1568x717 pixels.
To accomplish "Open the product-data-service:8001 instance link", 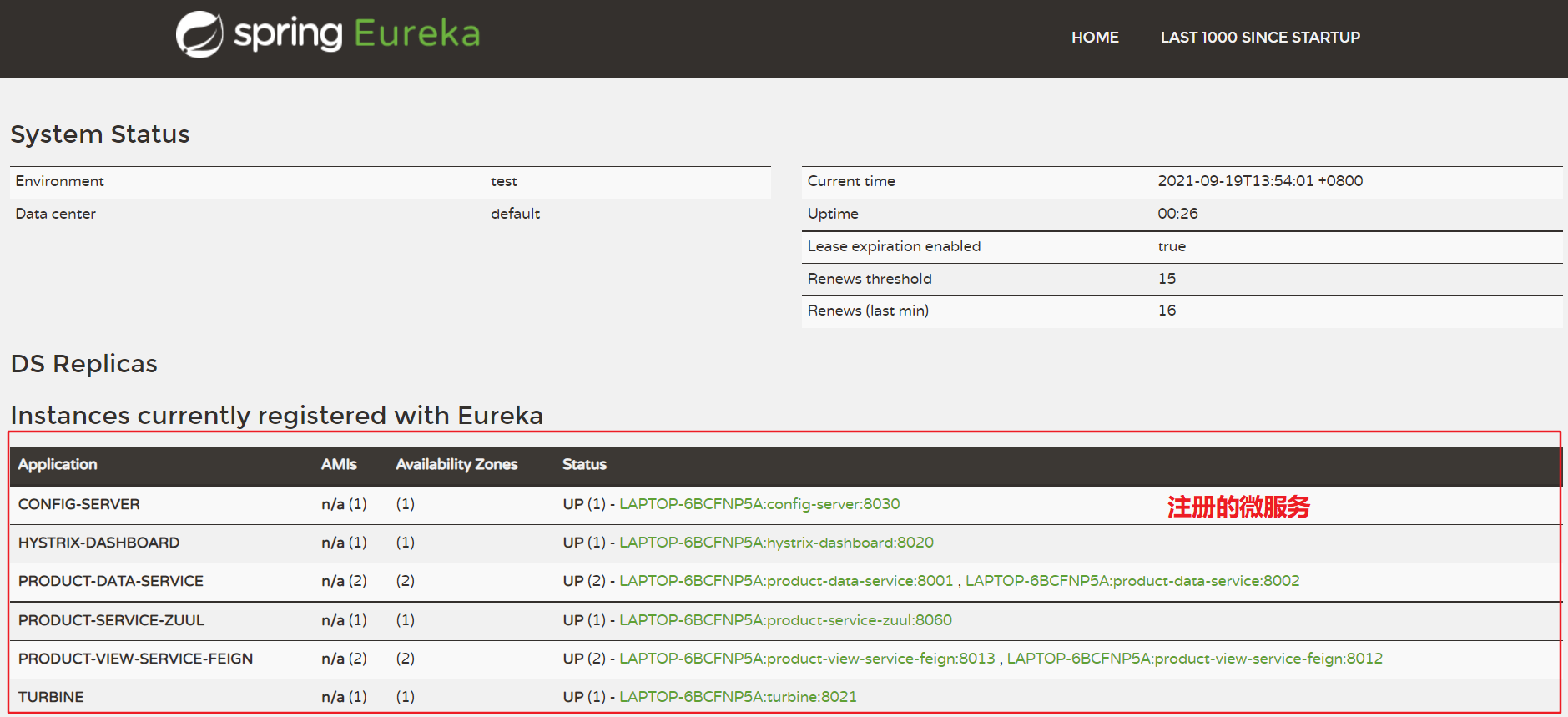I will coord(786,581).
